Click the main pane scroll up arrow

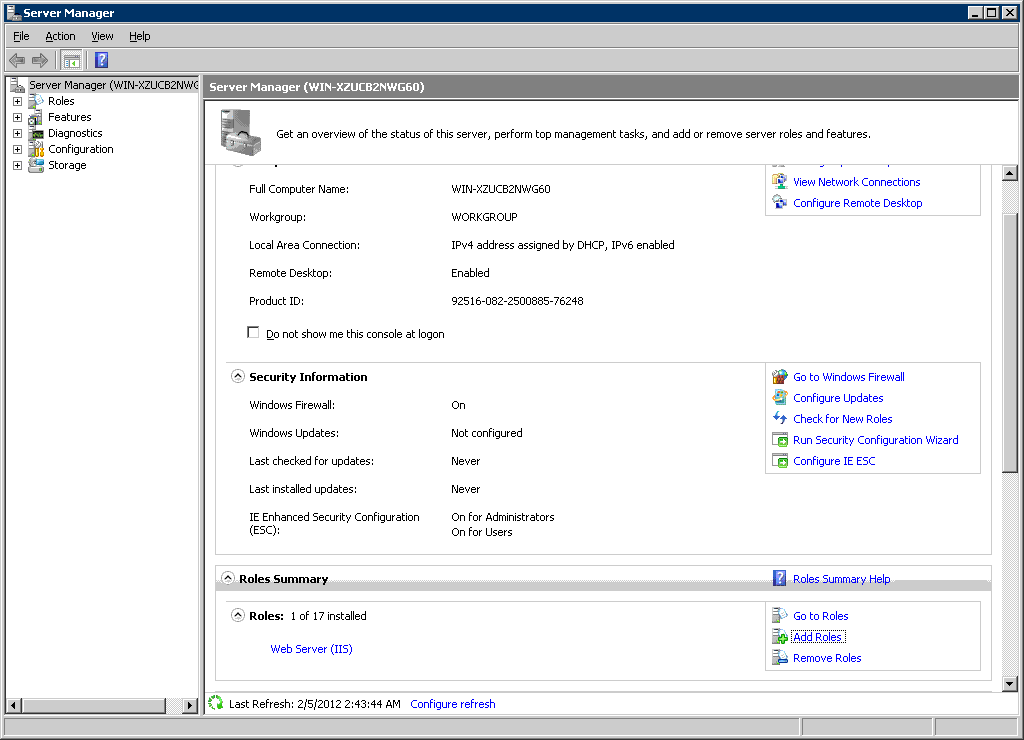pyautogui.click(x=1010, y=173)
